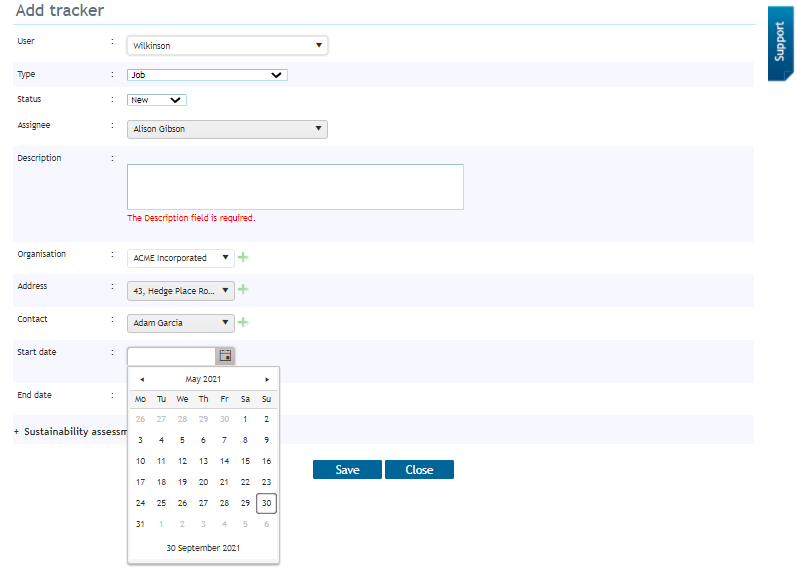Pick May 1 in the calendar
The image size is (797, 573).
(245, 419)
